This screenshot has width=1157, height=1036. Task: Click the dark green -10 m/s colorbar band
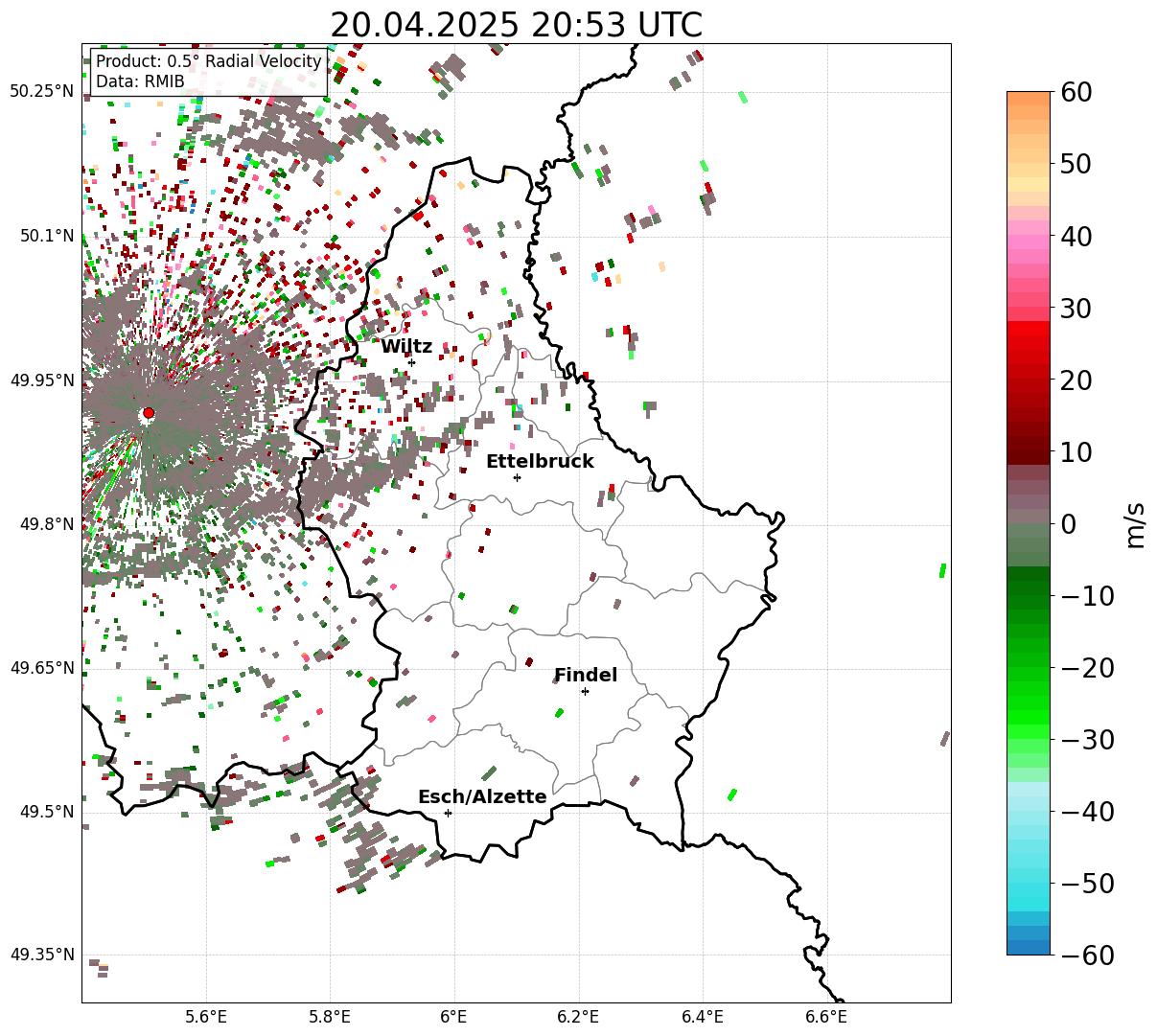[x=1029, y=596]
